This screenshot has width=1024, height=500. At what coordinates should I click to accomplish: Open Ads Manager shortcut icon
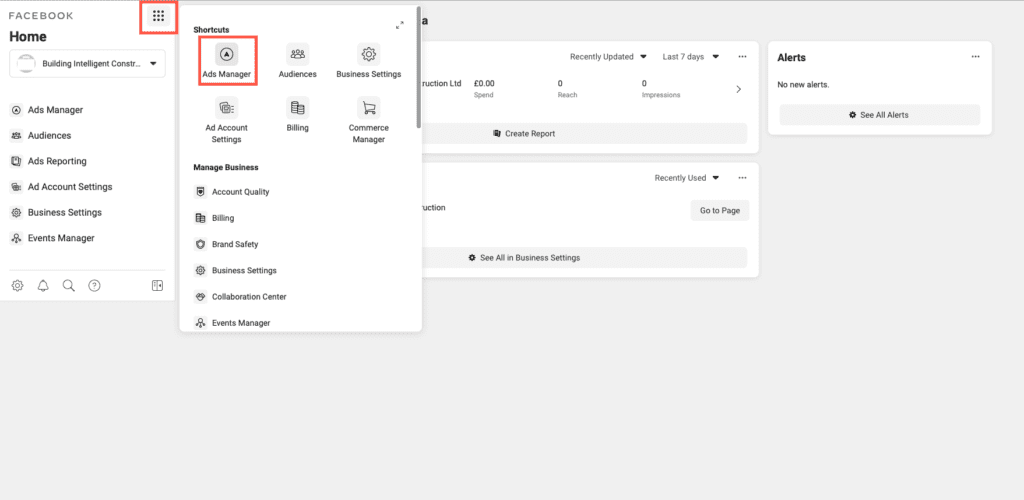coord(227,54)
